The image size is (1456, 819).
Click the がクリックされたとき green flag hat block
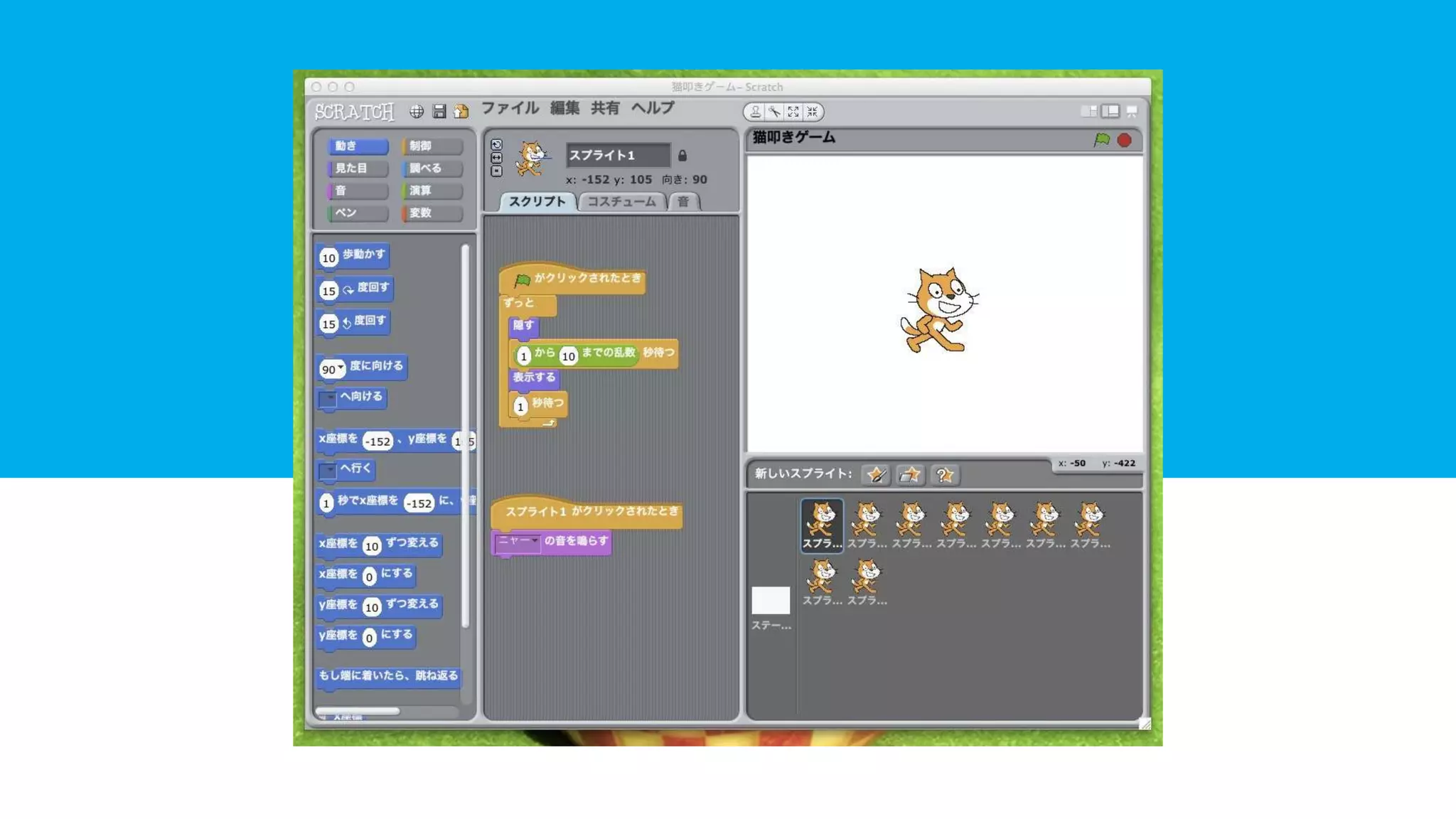coord(573,278)
